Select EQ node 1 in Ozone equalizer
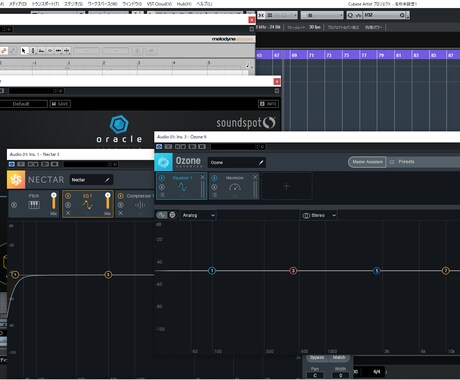The height and width of the screenshot is (380, 460). click(x=212, y=271)
